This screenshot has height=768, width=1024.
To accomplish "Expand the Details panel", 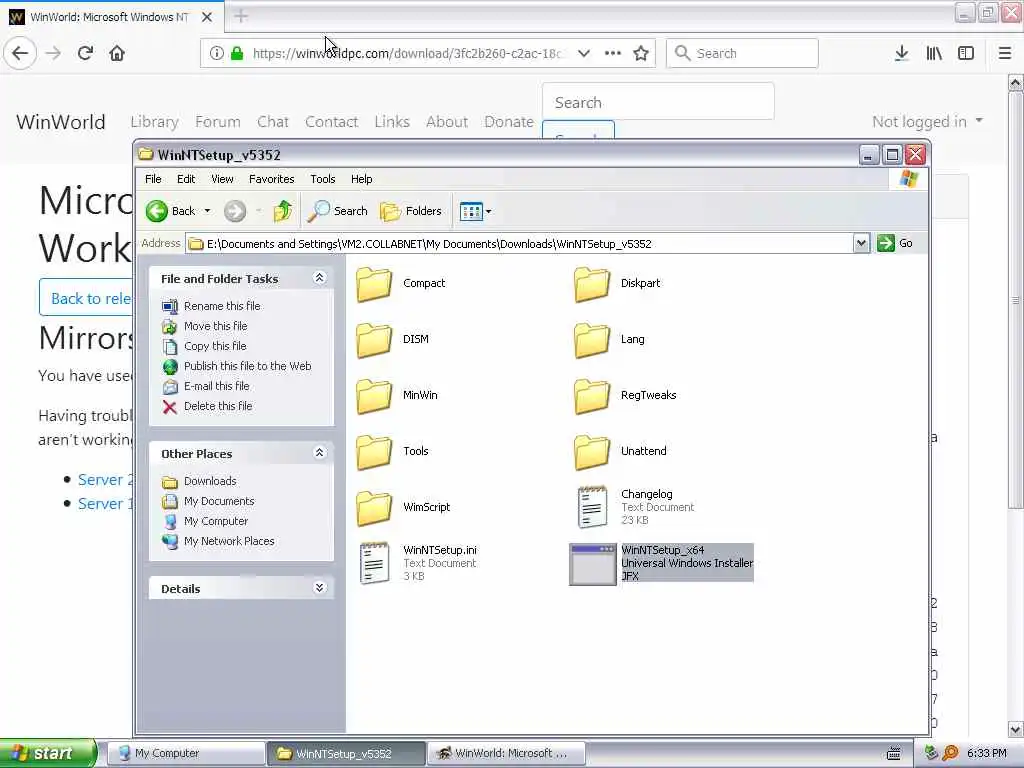I will coord(319,588).
